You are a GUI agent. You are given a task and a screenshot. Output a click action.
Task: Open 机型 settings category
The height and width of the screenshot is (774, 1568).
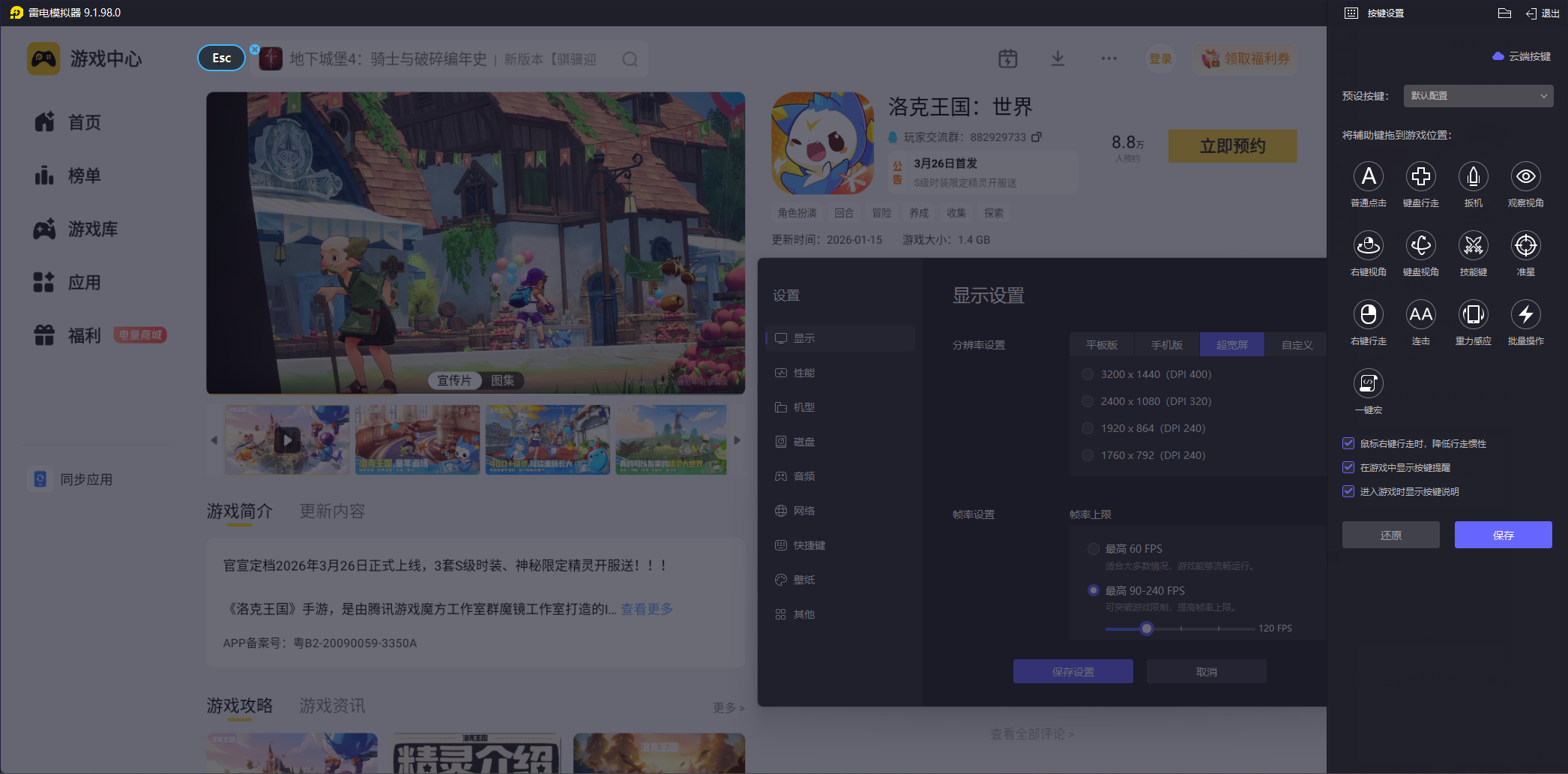pyautogui.click(x=840, y=407)
